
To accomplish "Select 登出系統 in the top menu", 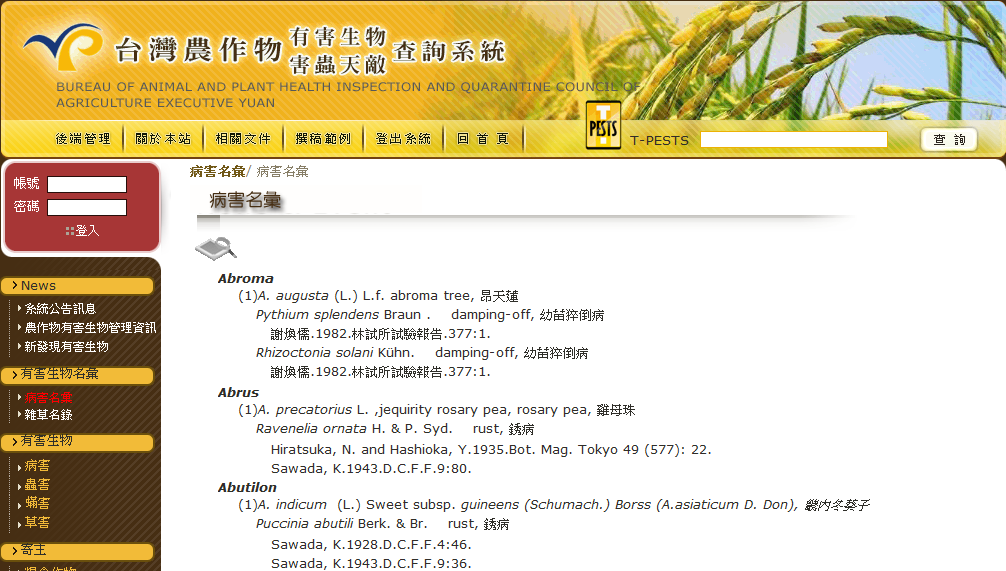I will 403,139.
